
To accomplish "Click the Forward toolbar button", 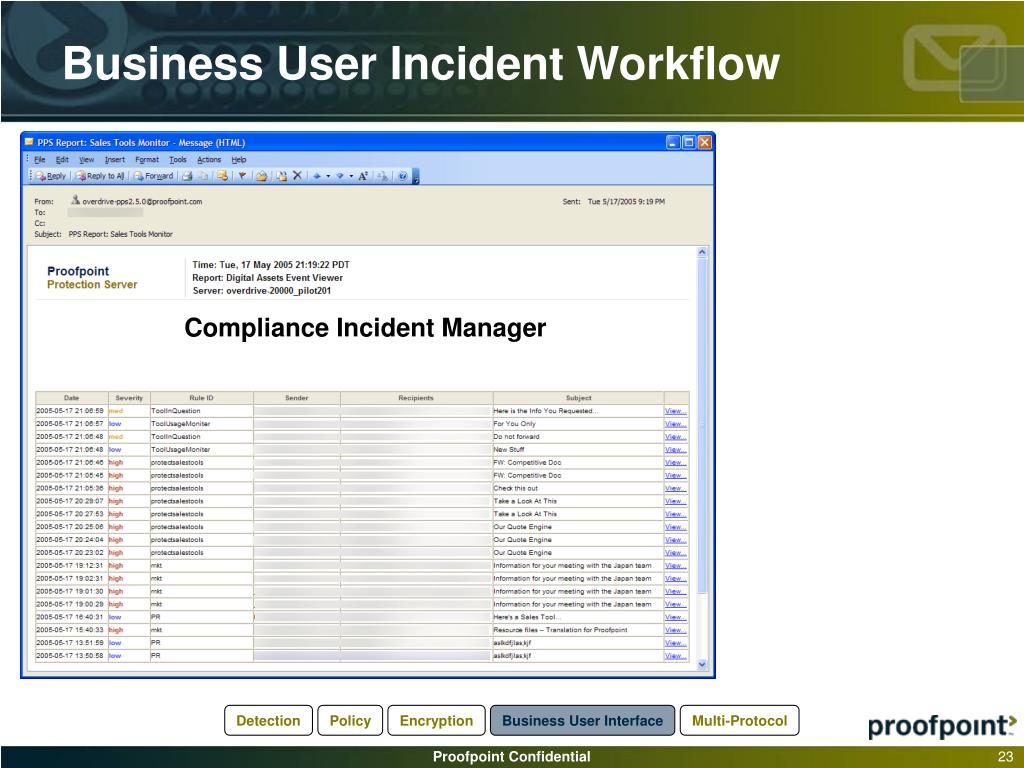I will click(153, 176).
